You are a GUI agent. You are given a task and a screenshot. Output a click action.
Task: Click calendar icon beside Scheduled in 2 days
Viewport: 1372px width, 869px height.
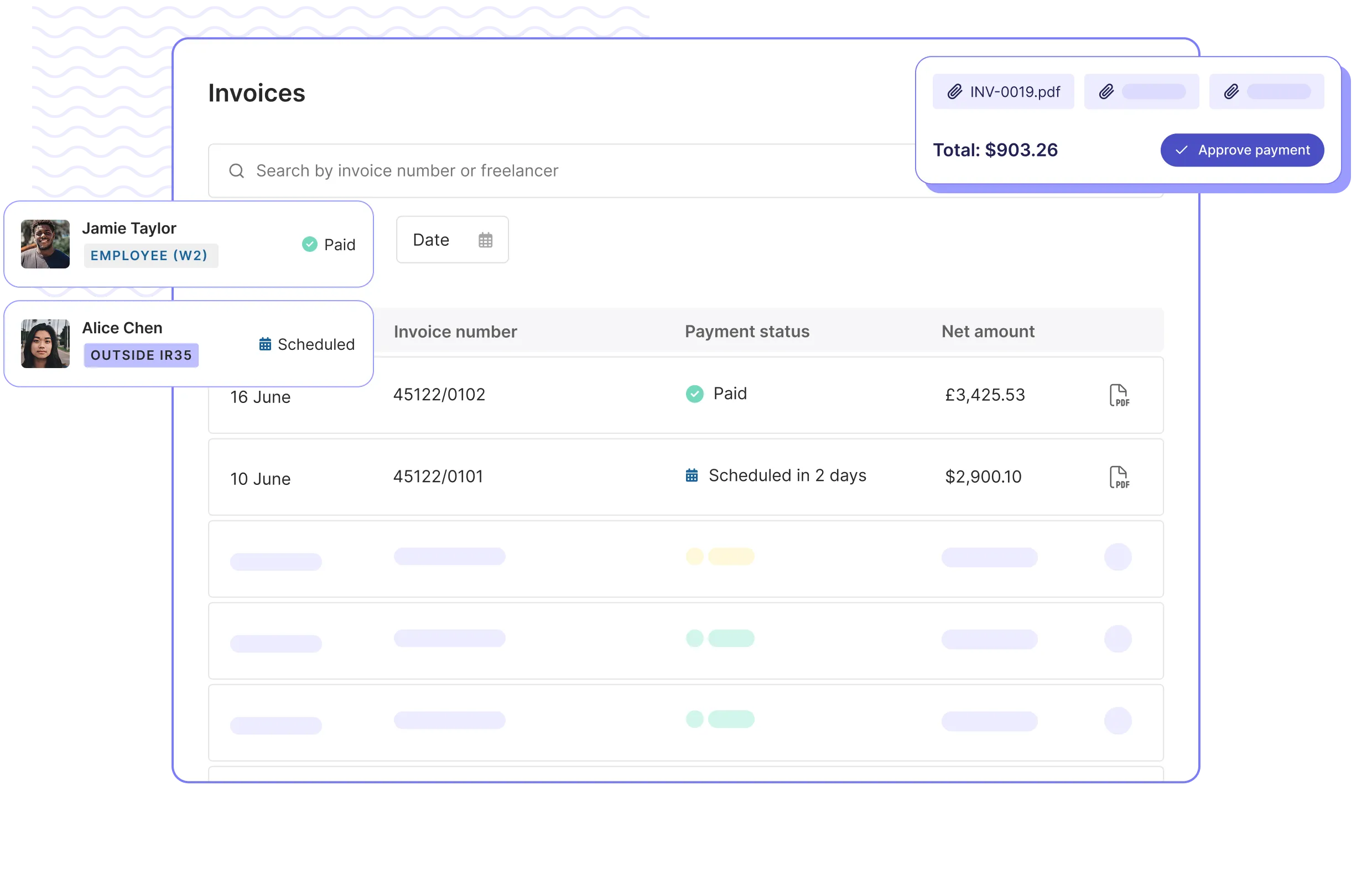(x=692, y=475)
